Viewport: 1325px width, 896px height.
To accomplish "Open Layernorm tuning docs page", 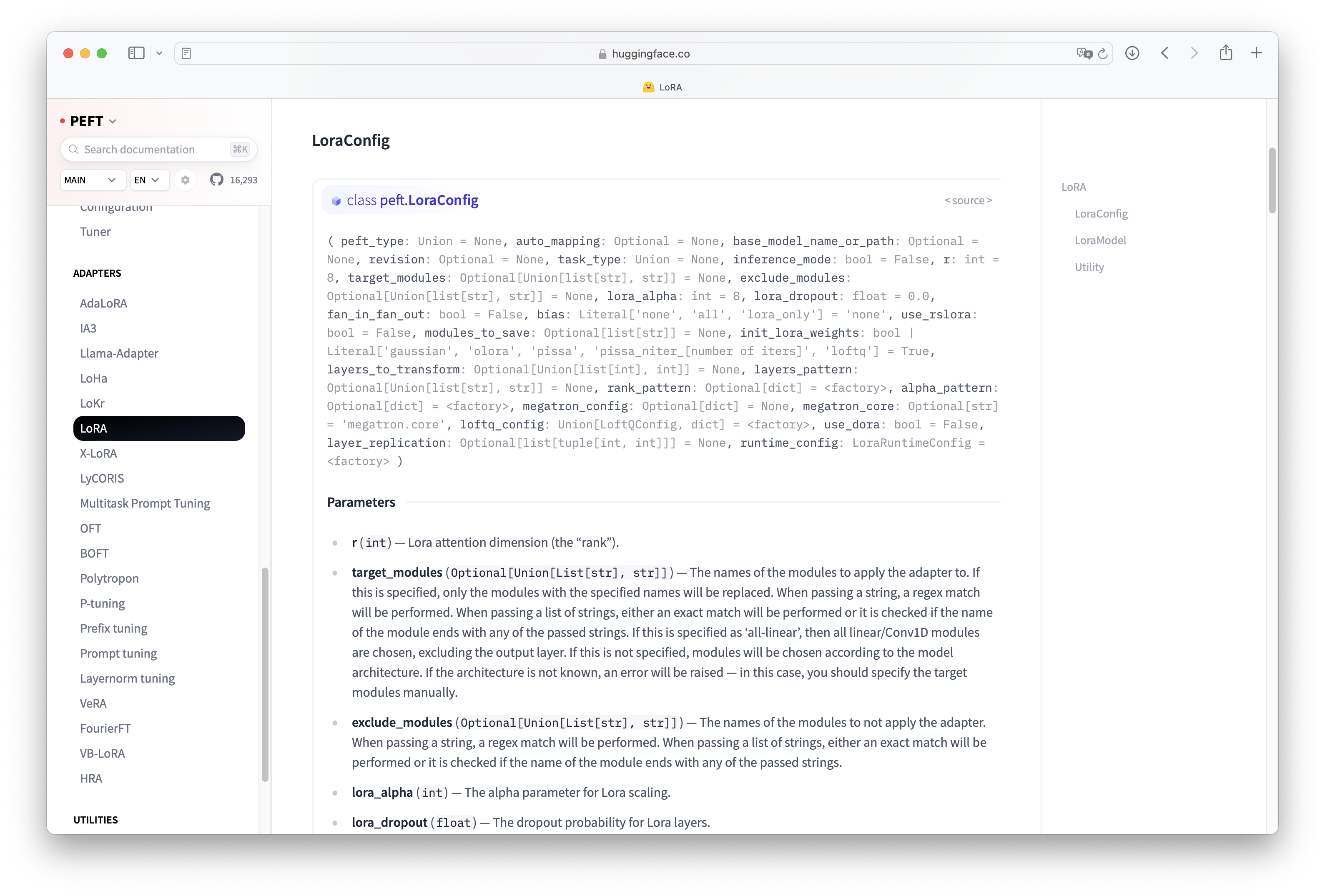I will (127, 679).
